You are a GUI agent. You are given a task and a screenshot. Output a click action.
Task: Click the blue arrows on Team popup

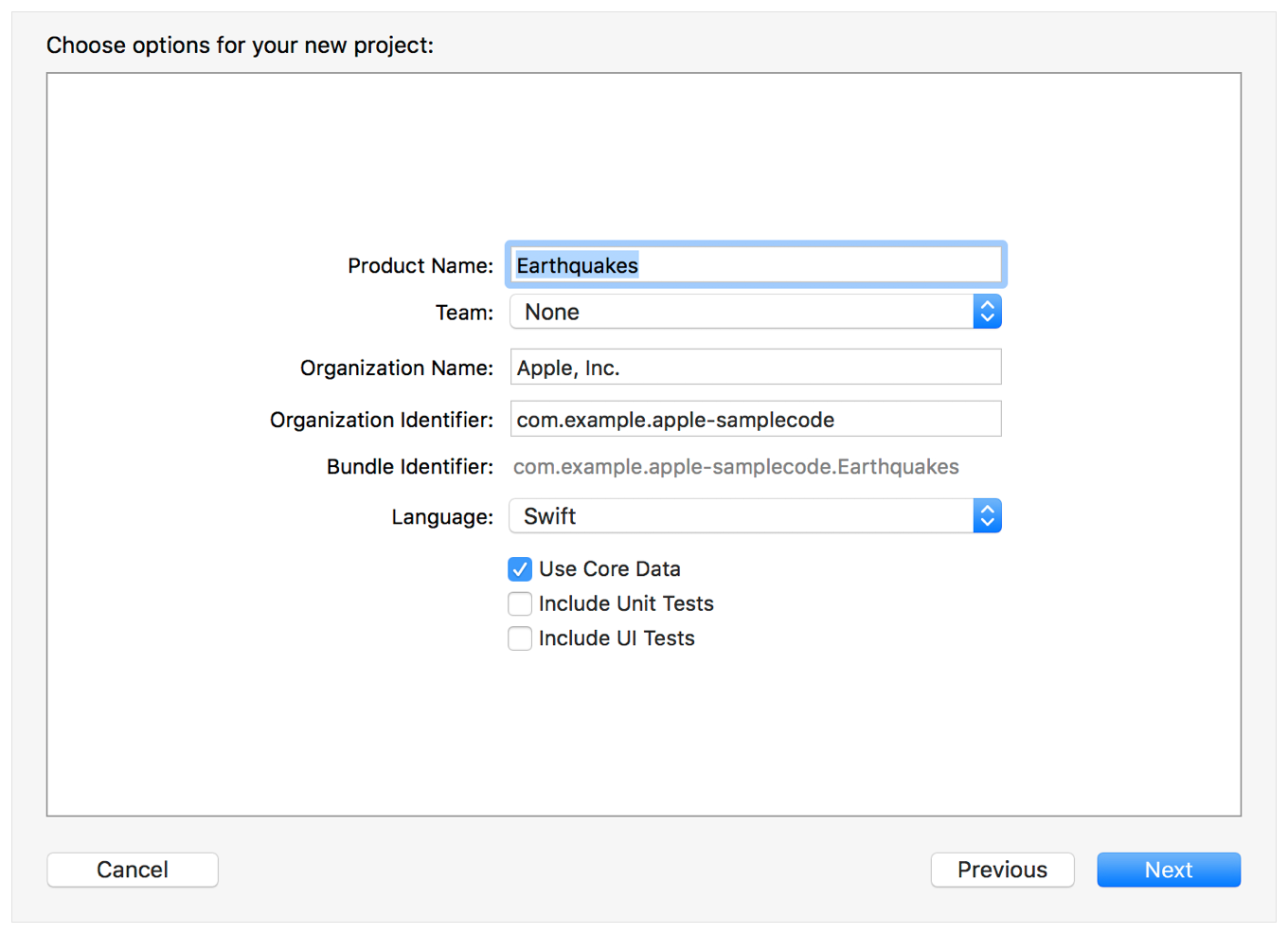tap(987, 312)
